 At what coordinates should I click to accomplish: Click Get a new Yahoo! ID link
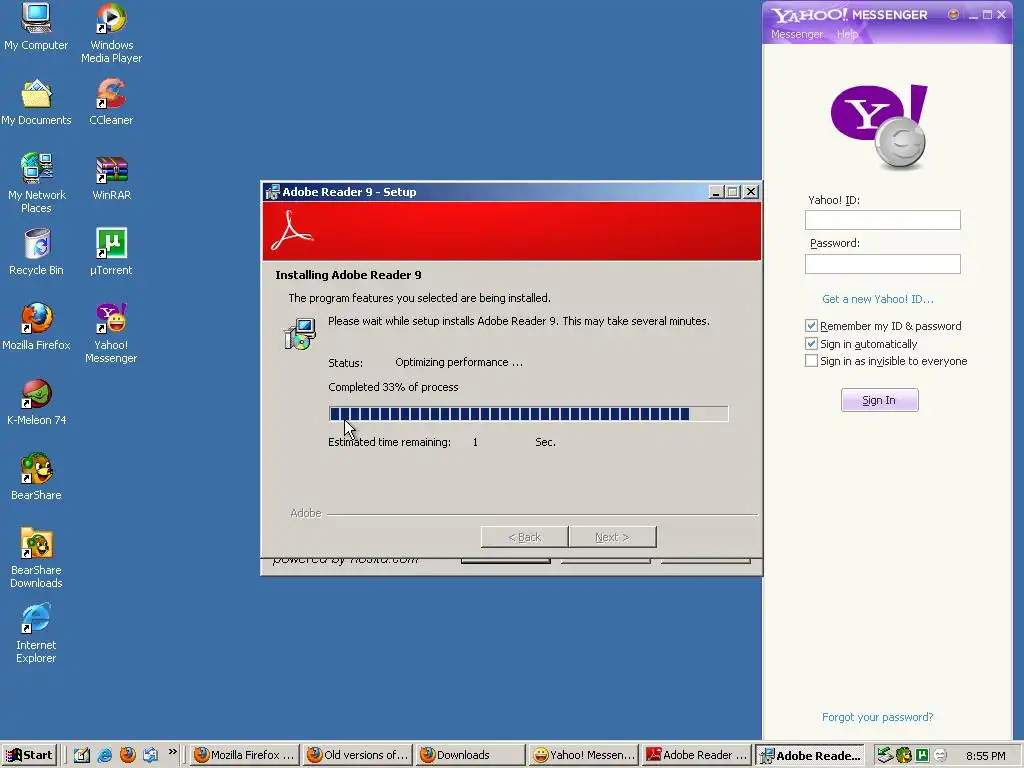(x=877, y=299)
